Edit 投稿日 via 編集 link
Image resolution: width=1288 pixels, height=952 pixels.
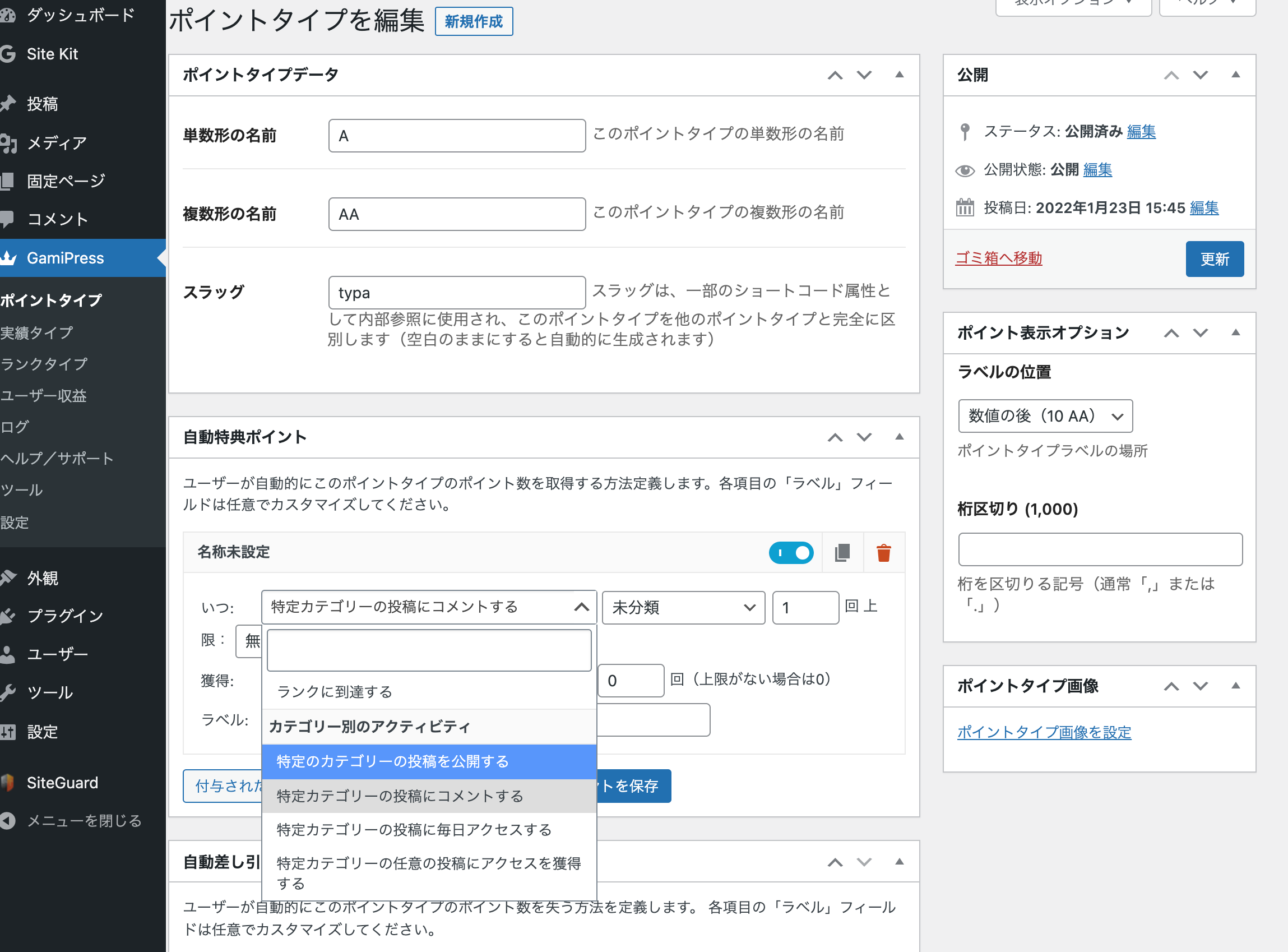coord(1204,207)
